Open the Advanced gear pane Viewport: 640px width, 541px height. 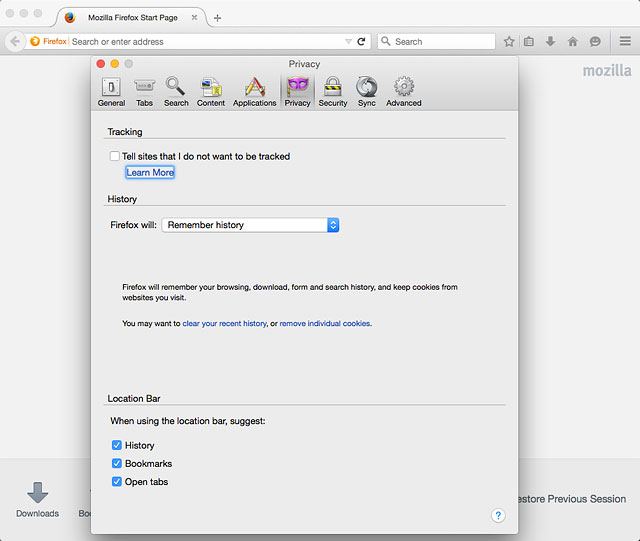tap(404, 92)
